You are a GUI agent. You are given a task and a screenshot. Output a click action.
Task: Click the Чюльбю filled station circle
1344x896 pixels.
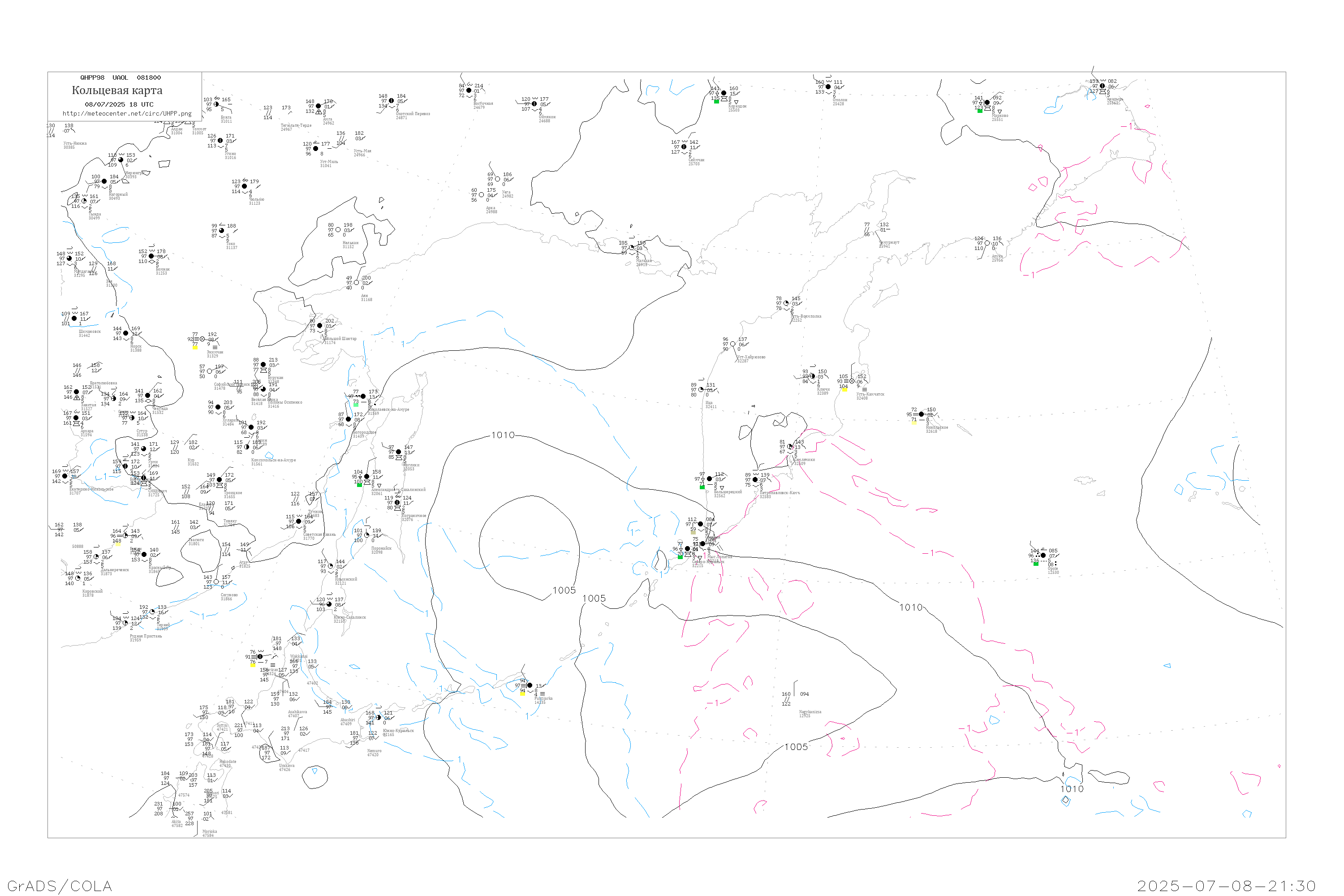[245, 186]
